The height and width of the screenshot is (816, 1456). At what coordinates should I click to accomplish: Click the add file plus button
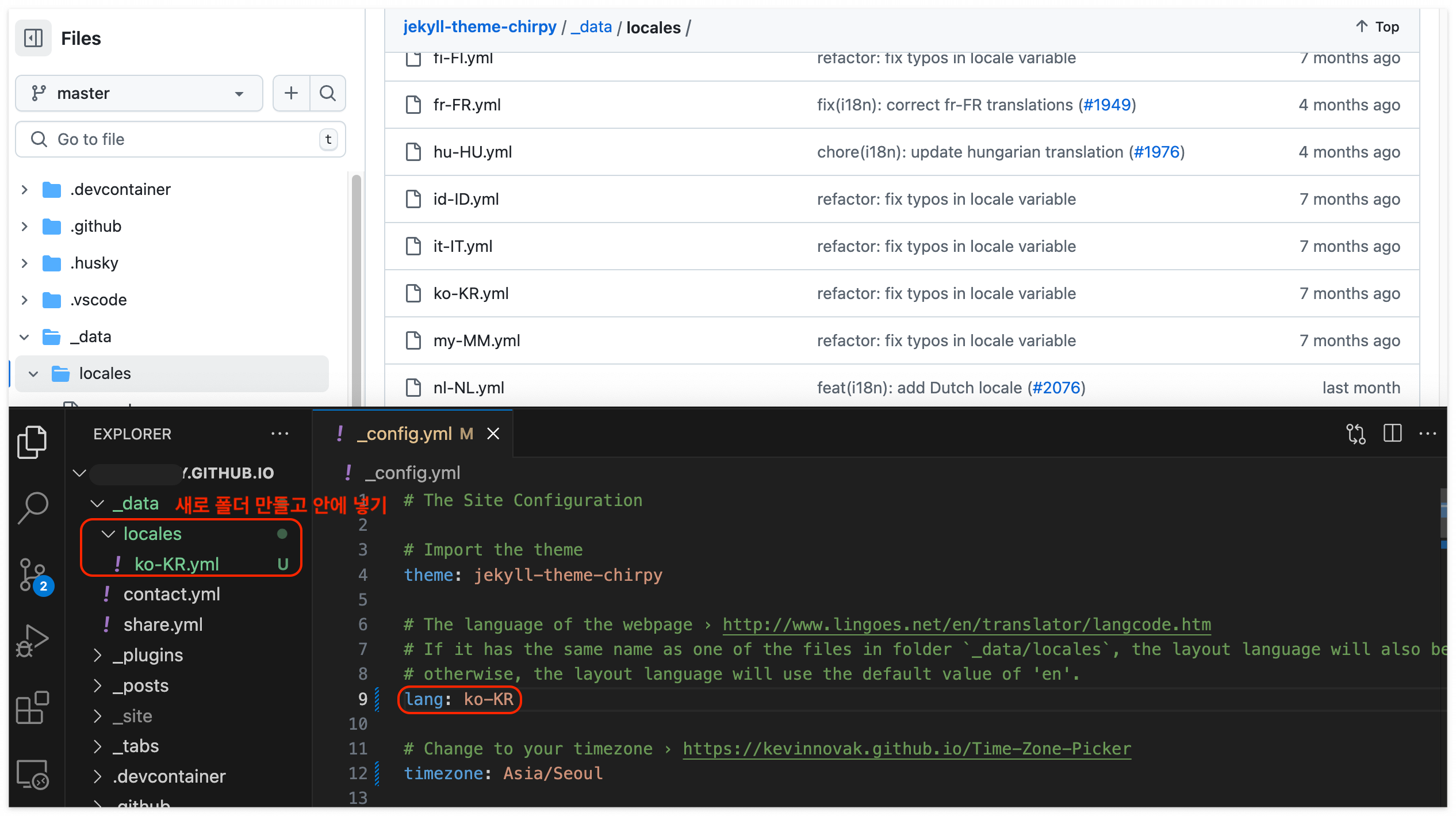[292, 93]
